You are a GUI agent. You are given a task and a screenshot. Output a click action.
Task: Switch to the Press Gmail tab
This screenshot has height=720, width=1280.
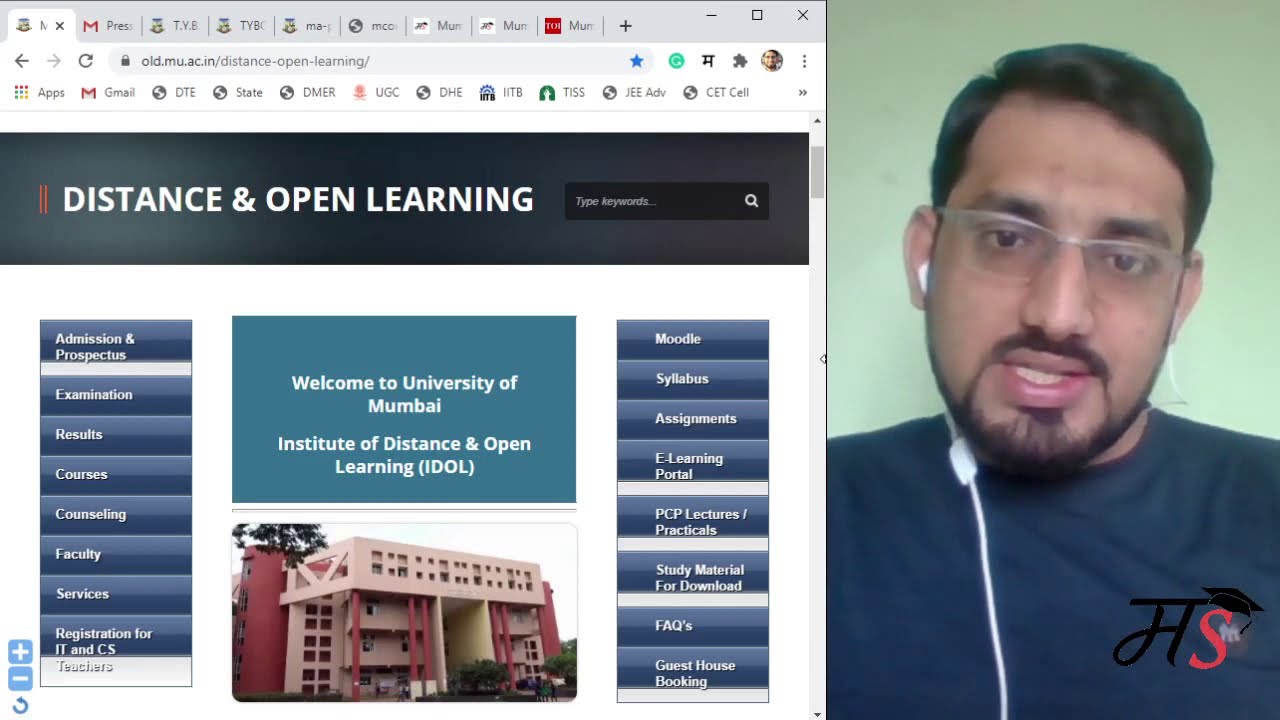point(108,26)
